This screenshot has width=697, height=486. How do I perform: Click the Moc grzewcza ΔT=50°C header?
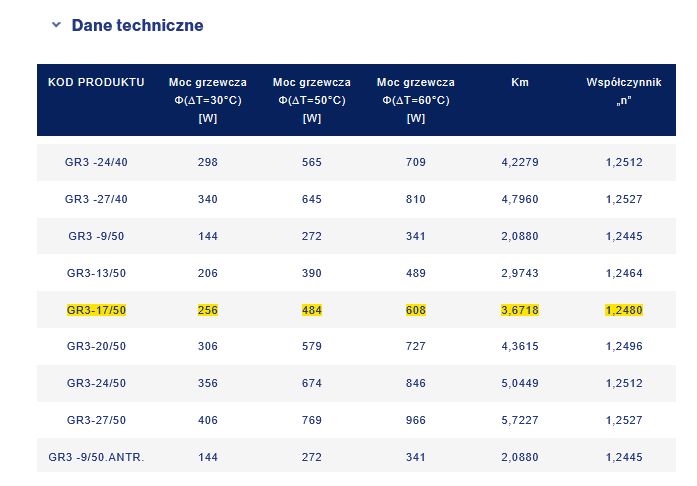pos(311,99)
